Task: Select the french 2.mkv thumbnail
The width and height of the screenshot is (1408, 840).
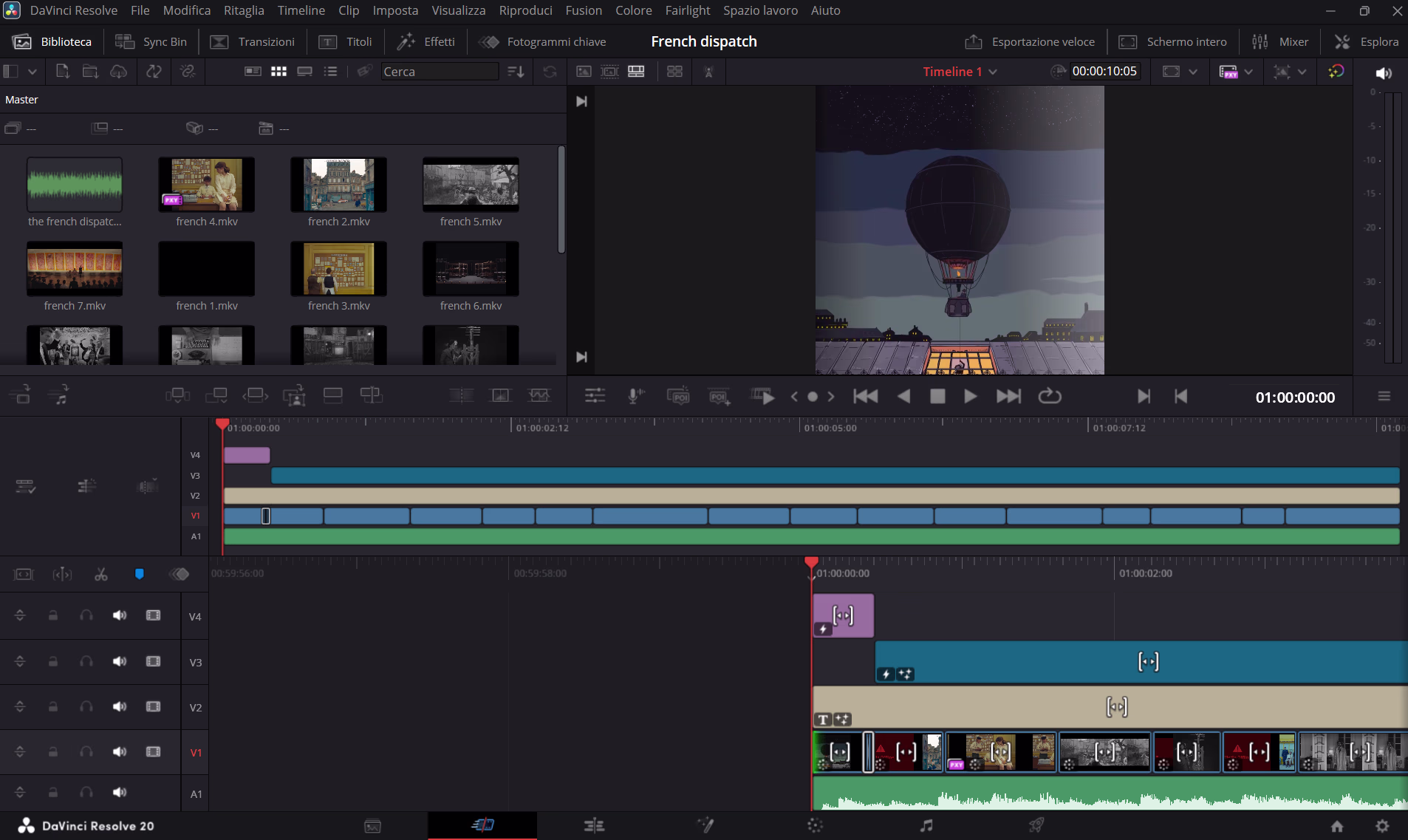Action: click(x=338, y=185)
